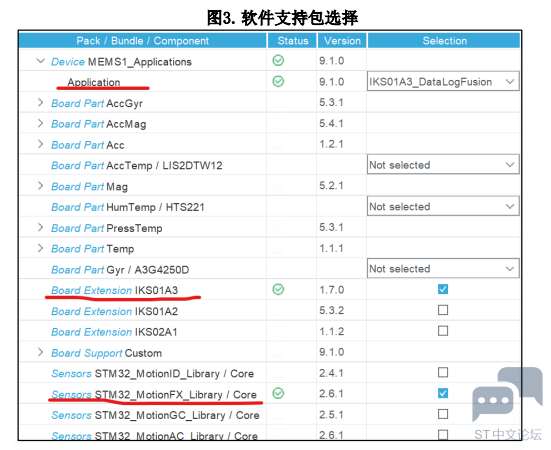Enable the STM32_MotionGC_Library Core checkbox
The width and height of the screenshot is (551, 450).
click(443, 414)
